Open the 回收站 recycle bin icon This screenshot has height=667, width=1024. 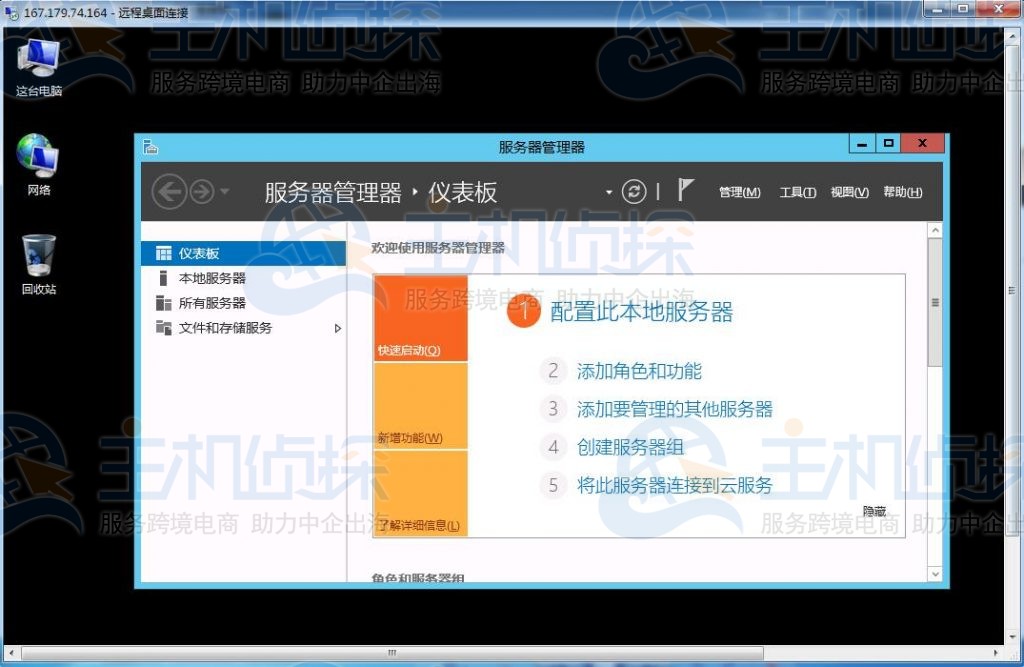click(36, 253)
